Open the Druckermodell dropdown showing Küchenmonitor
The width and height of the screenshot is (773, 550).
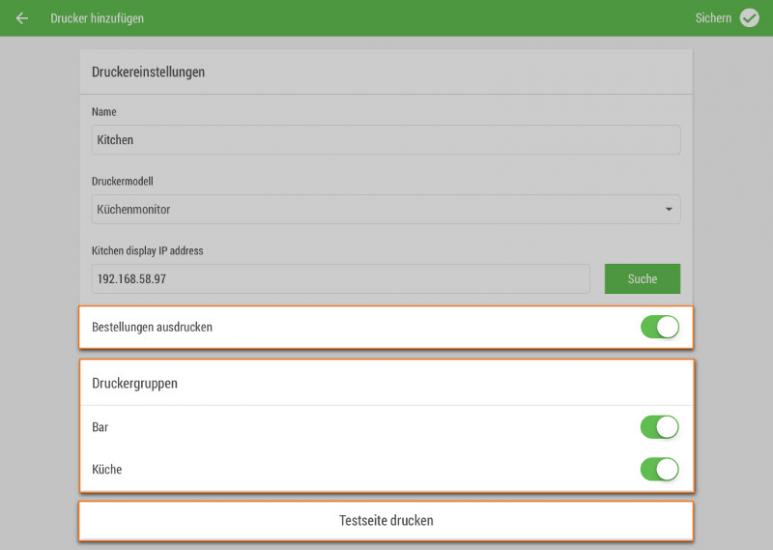pyautogui.click(x=386, y=209)
